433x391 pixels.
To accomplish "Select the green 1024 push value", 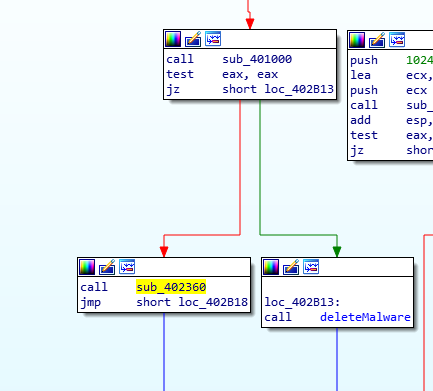I will tap(419, 60).
